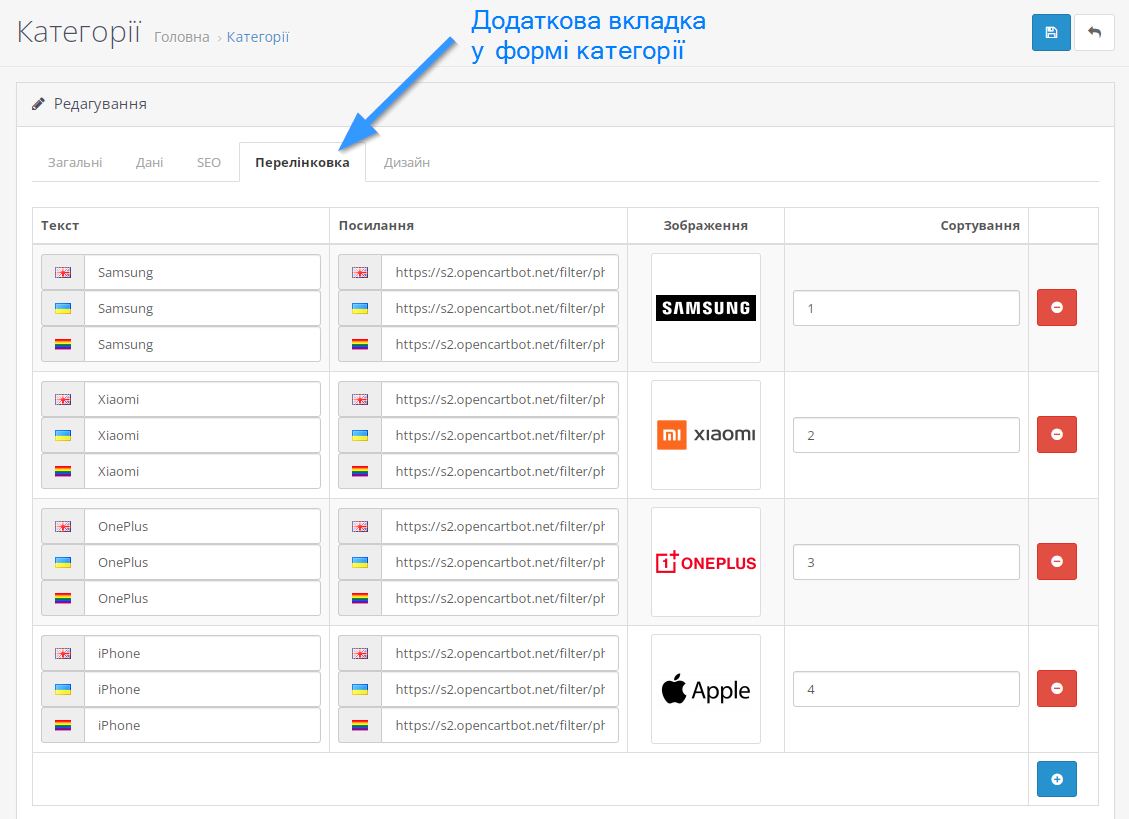Select OnePlus row link field with UK flag
The height and width of the screenshot is (819, 1129).
tap(500, 527)
